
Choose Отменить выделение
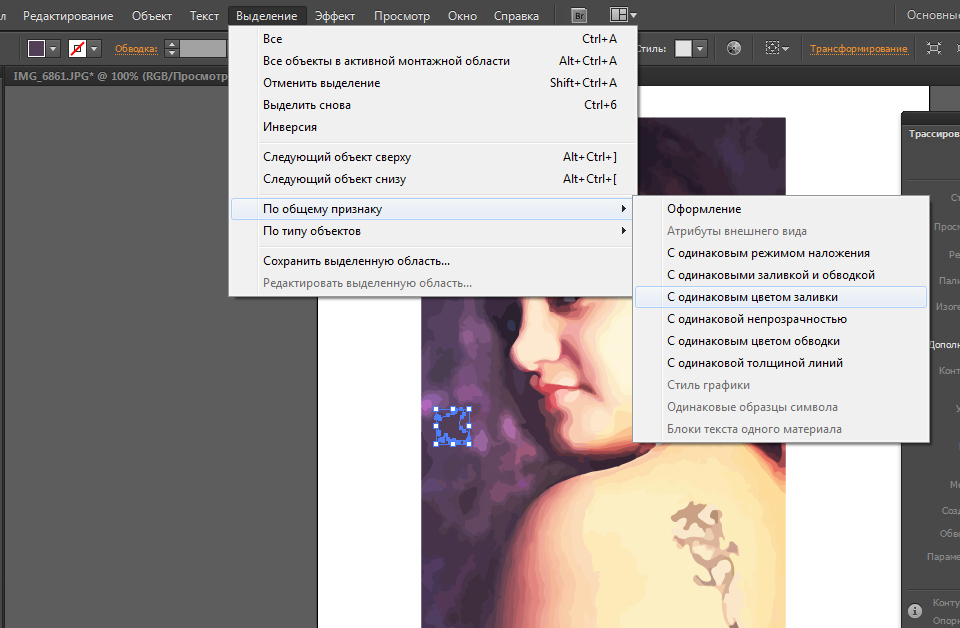pos(432,83)
